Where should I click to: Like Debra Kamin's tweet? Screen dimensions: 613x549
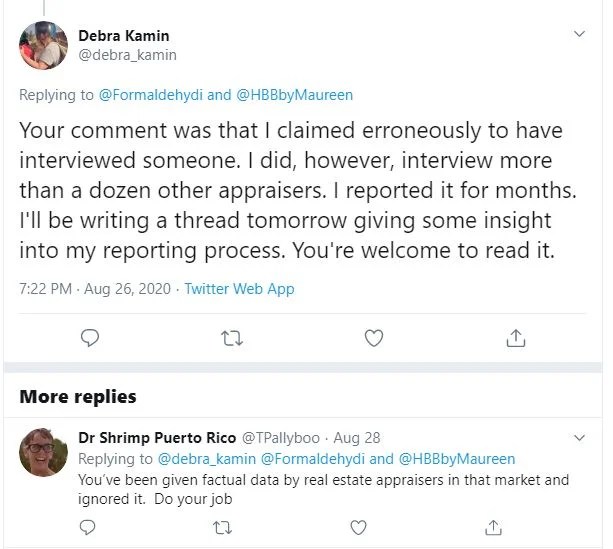[374, 338]
